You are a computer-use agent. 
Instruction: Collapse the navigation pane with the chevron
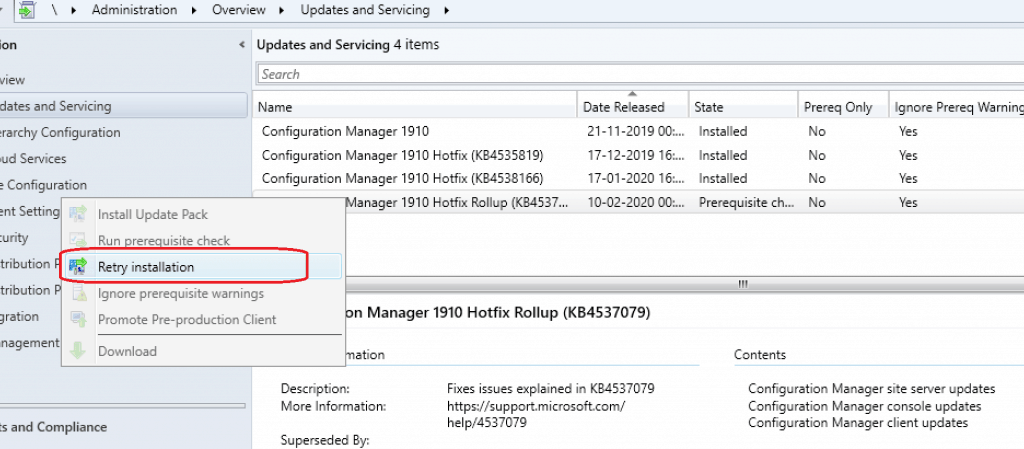[x=242, y=45]
